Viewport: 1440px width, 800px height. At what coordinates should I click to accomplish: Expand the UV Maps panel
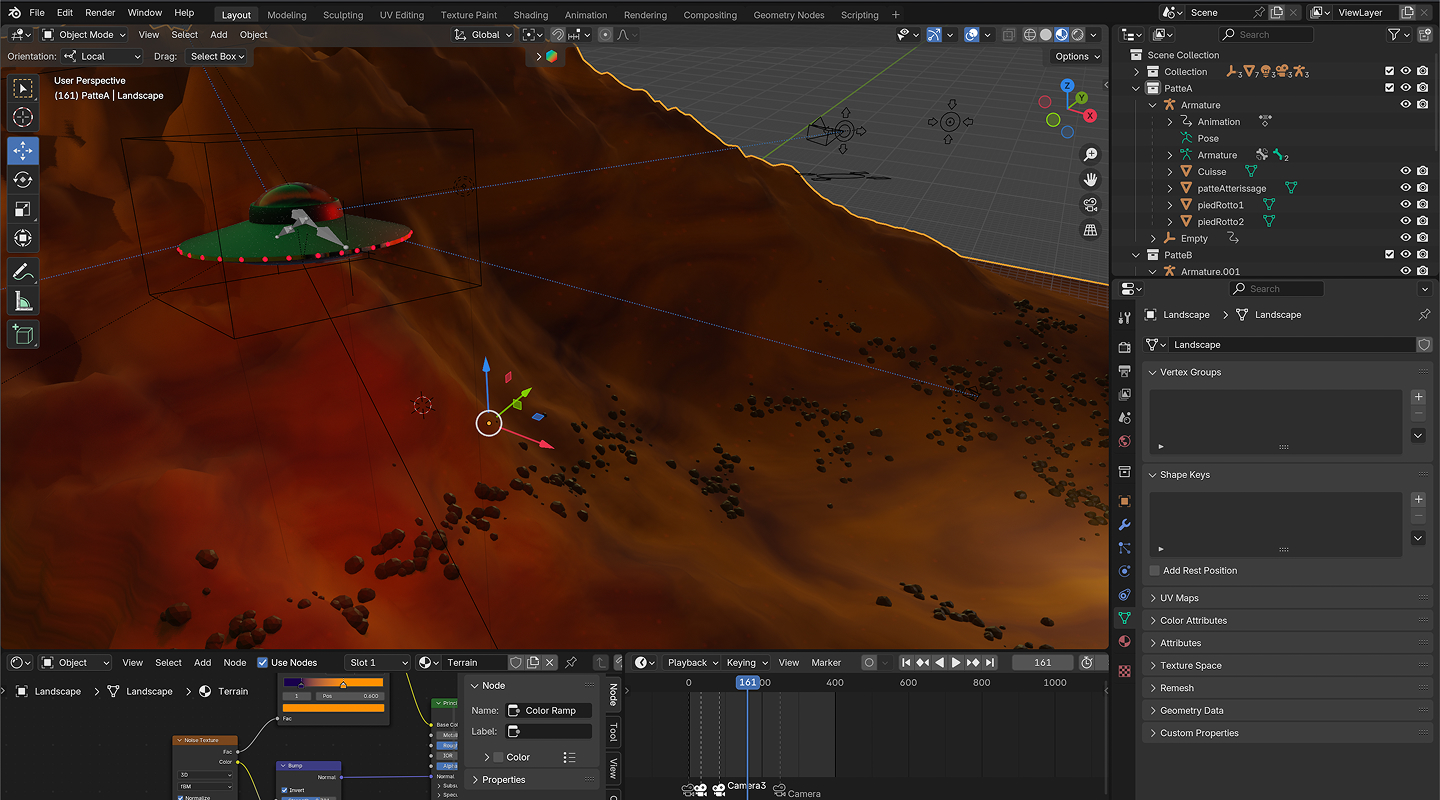click(1179, 598)
